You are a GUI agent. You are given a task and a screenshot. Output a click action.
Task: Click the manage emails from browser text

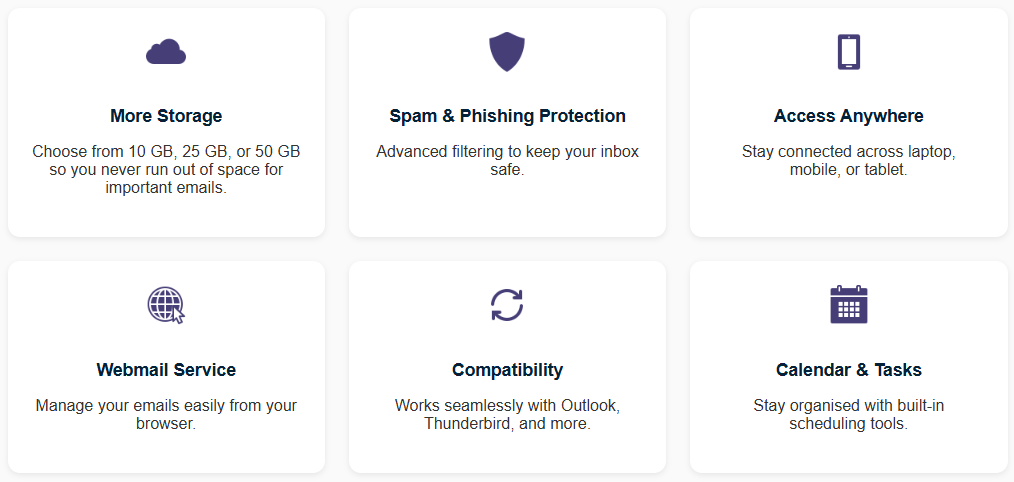[x=166, y=415]
